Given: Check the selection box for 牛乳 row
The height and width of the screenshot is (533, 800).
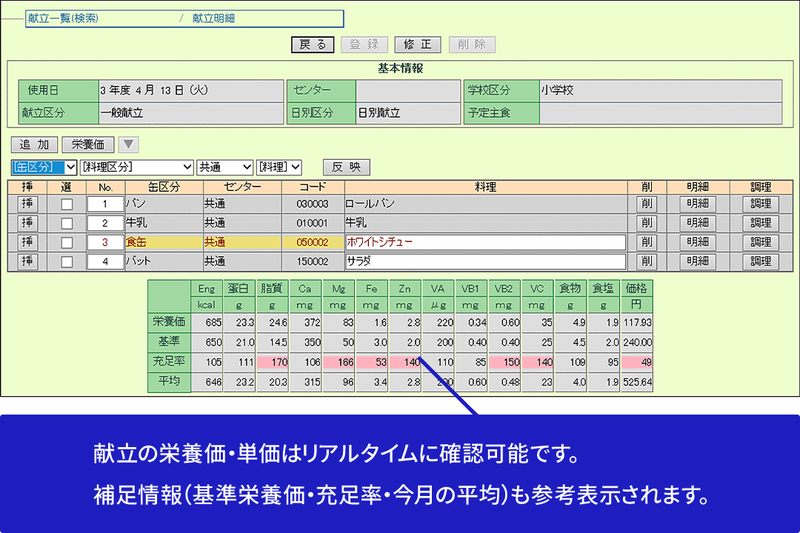Looking at the screenshot, I should 66,223.
